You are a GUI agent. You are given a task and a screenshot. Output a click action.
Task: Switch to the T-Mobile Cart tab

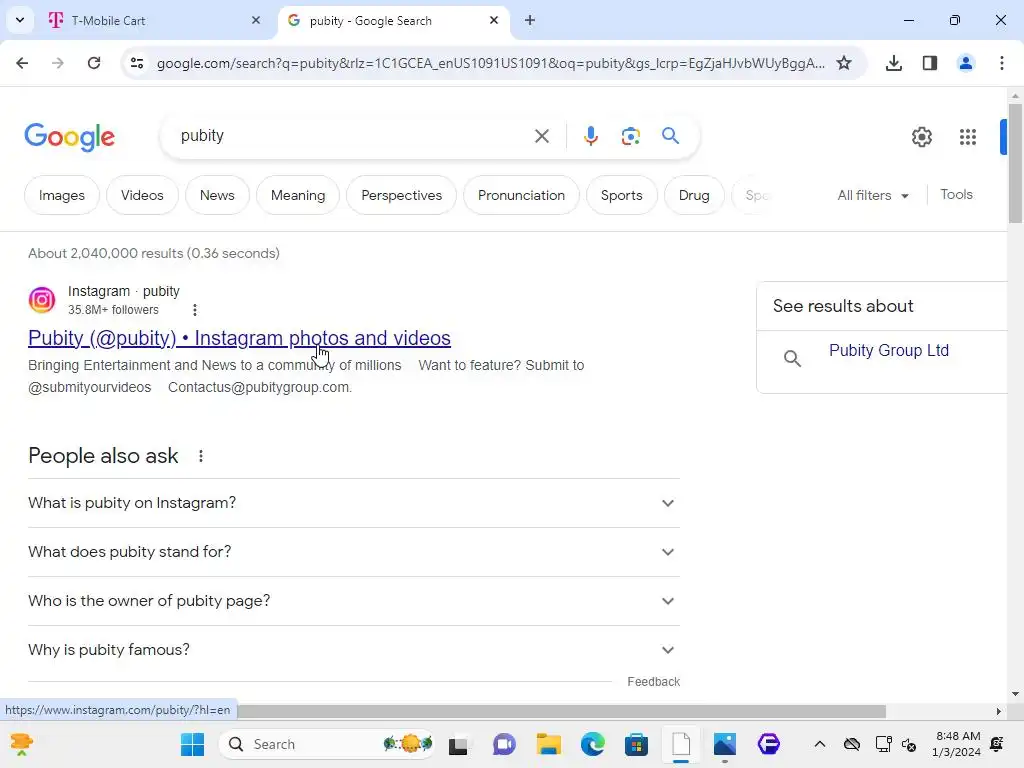click(x=154, y=21)
